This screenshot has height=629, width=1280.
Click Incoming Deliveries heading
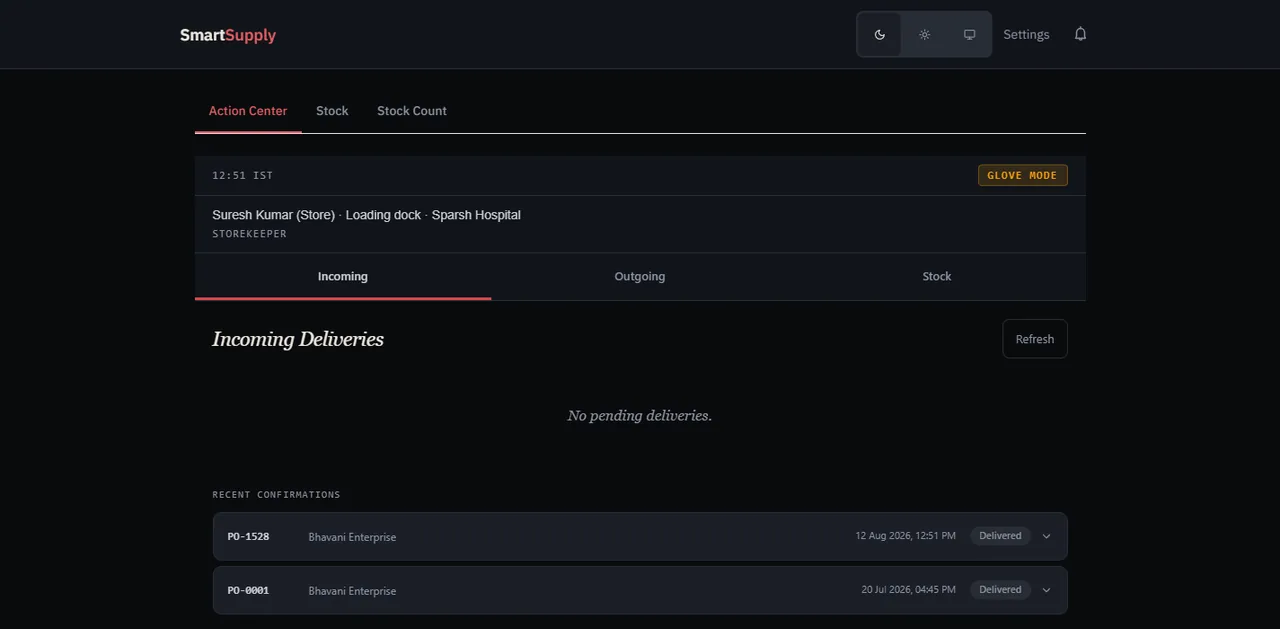298,339
